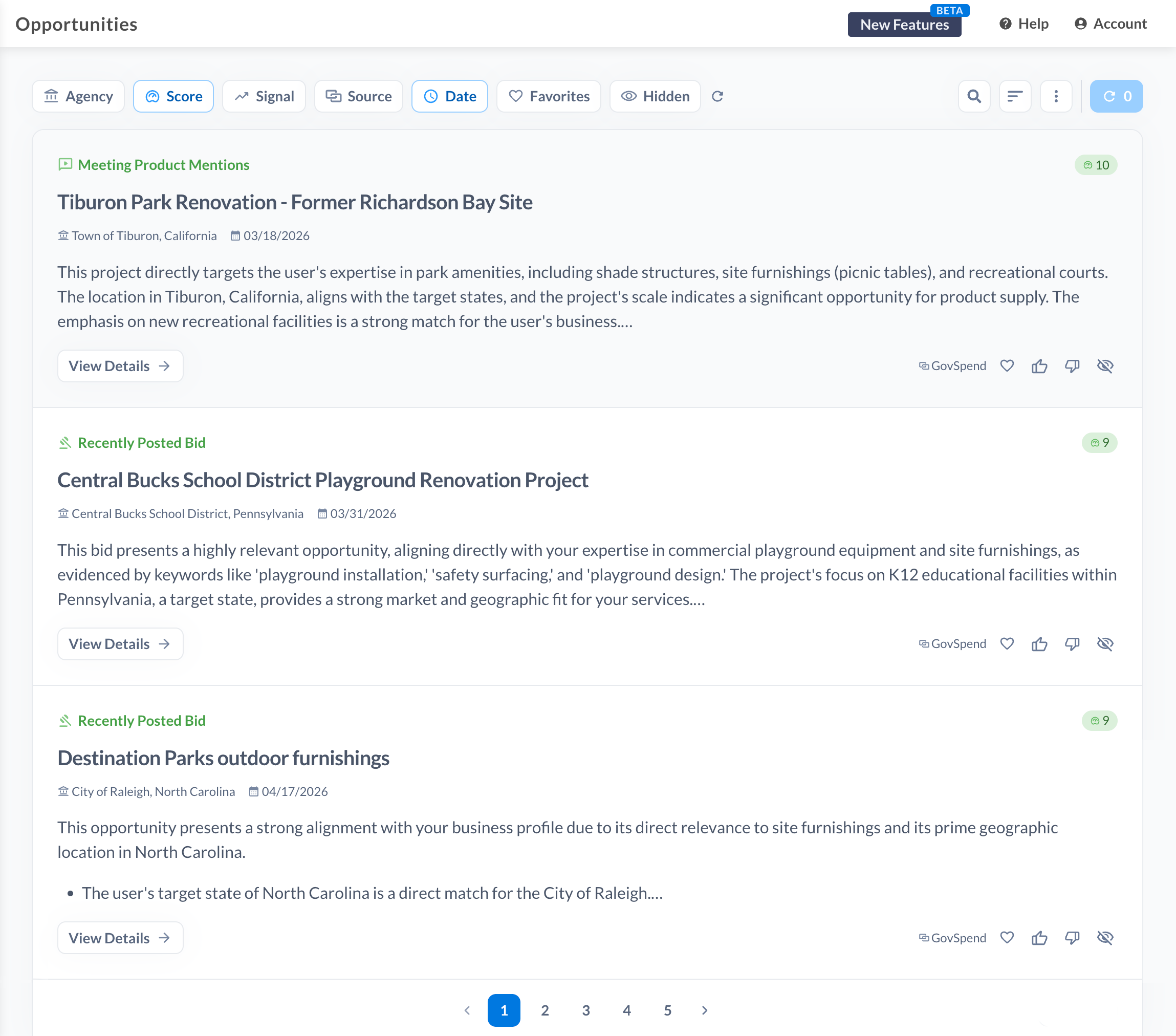The width and height of the screenshot is (1176, 1036).
Task: Click the blue refresh counter button
Action: click(1116, 96)
